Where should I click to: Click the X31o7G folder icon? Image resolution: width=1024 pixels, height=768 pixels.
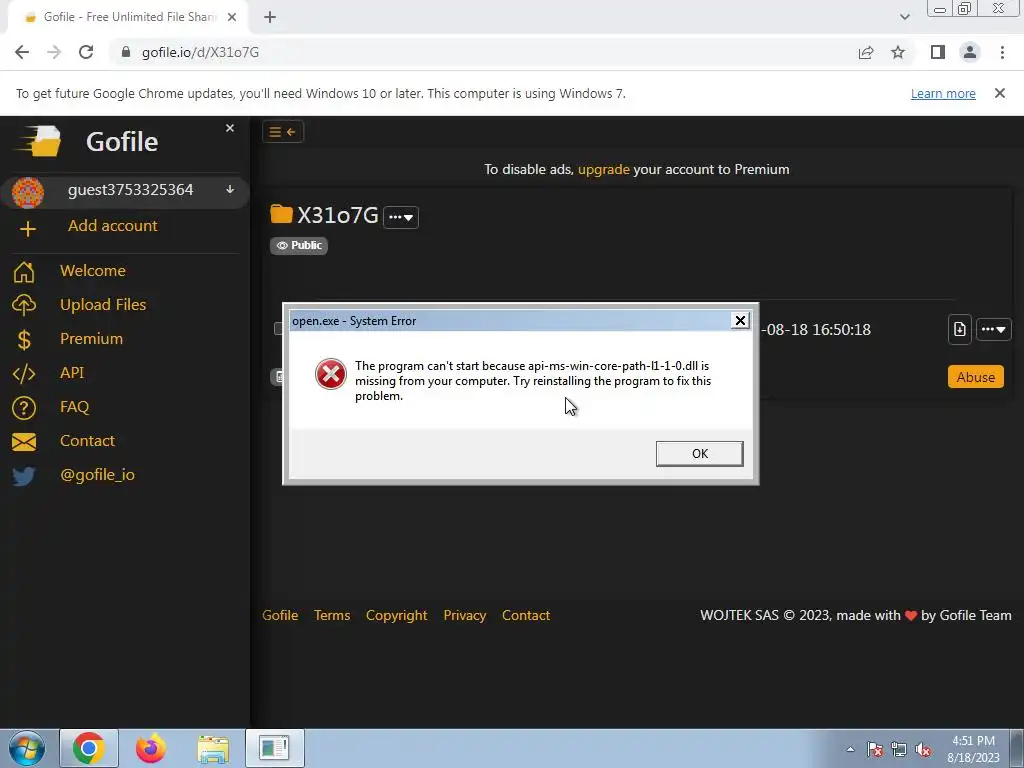(x=281, y=214)
